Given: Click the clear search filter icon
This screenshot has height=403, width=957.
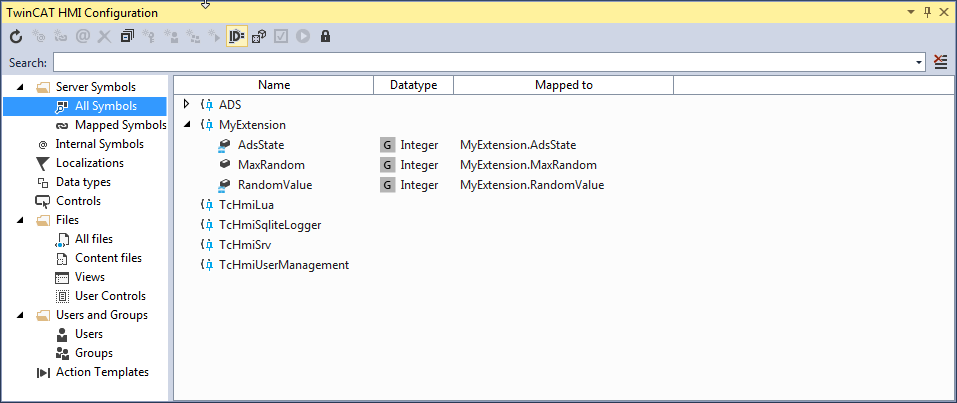Looking at the screenshot, I should (x=941, y=62).
